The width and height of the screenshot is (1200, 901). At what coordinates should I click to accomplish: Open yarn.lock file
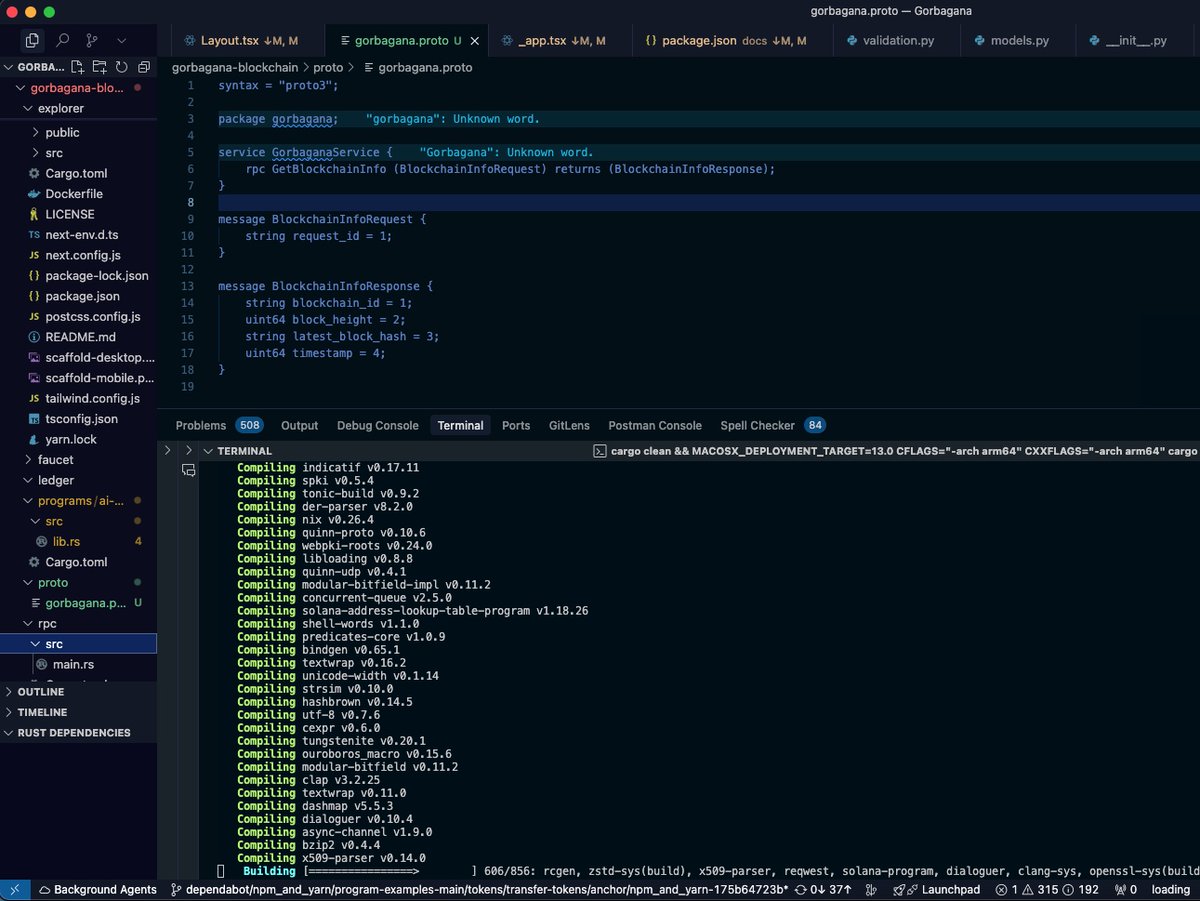[71, 439]
